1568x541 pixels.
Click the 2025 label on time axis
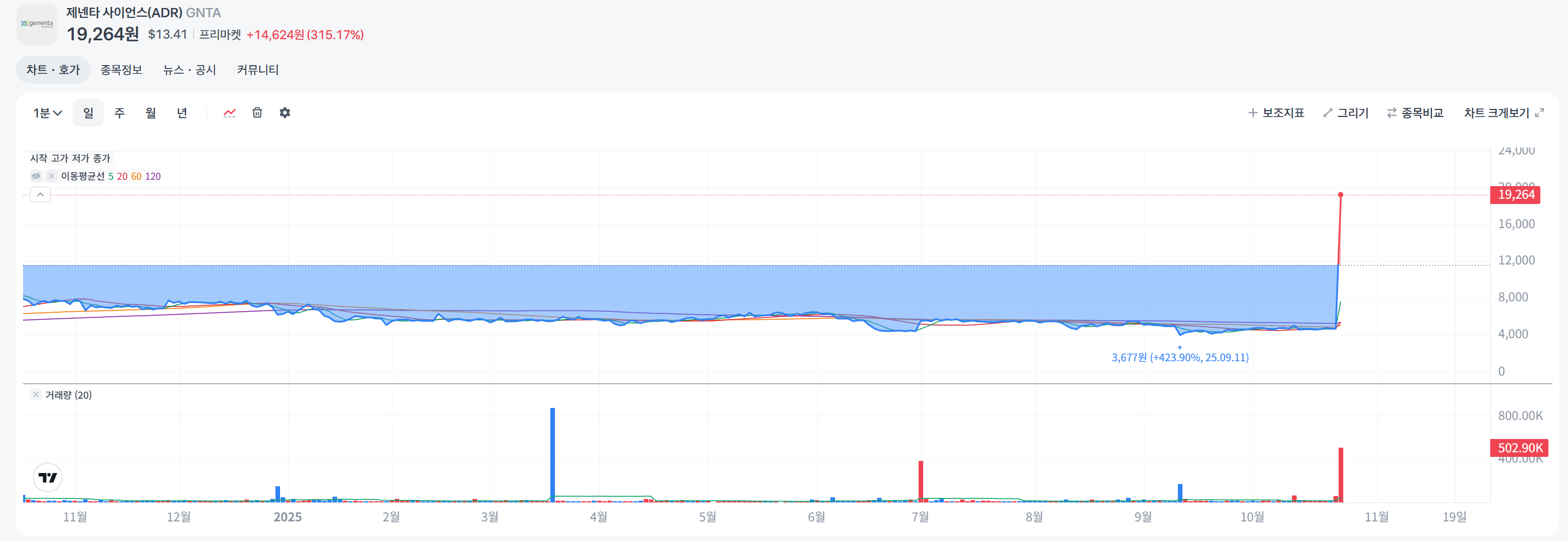(288, 517)
